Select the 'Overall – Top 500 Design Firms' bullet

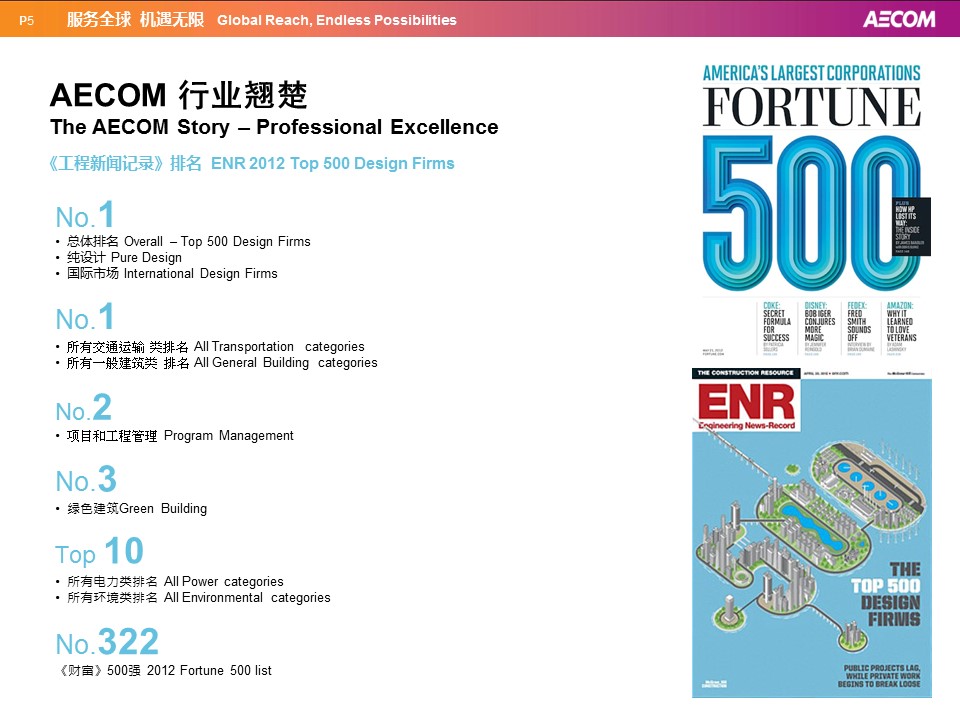click(188, 241)
